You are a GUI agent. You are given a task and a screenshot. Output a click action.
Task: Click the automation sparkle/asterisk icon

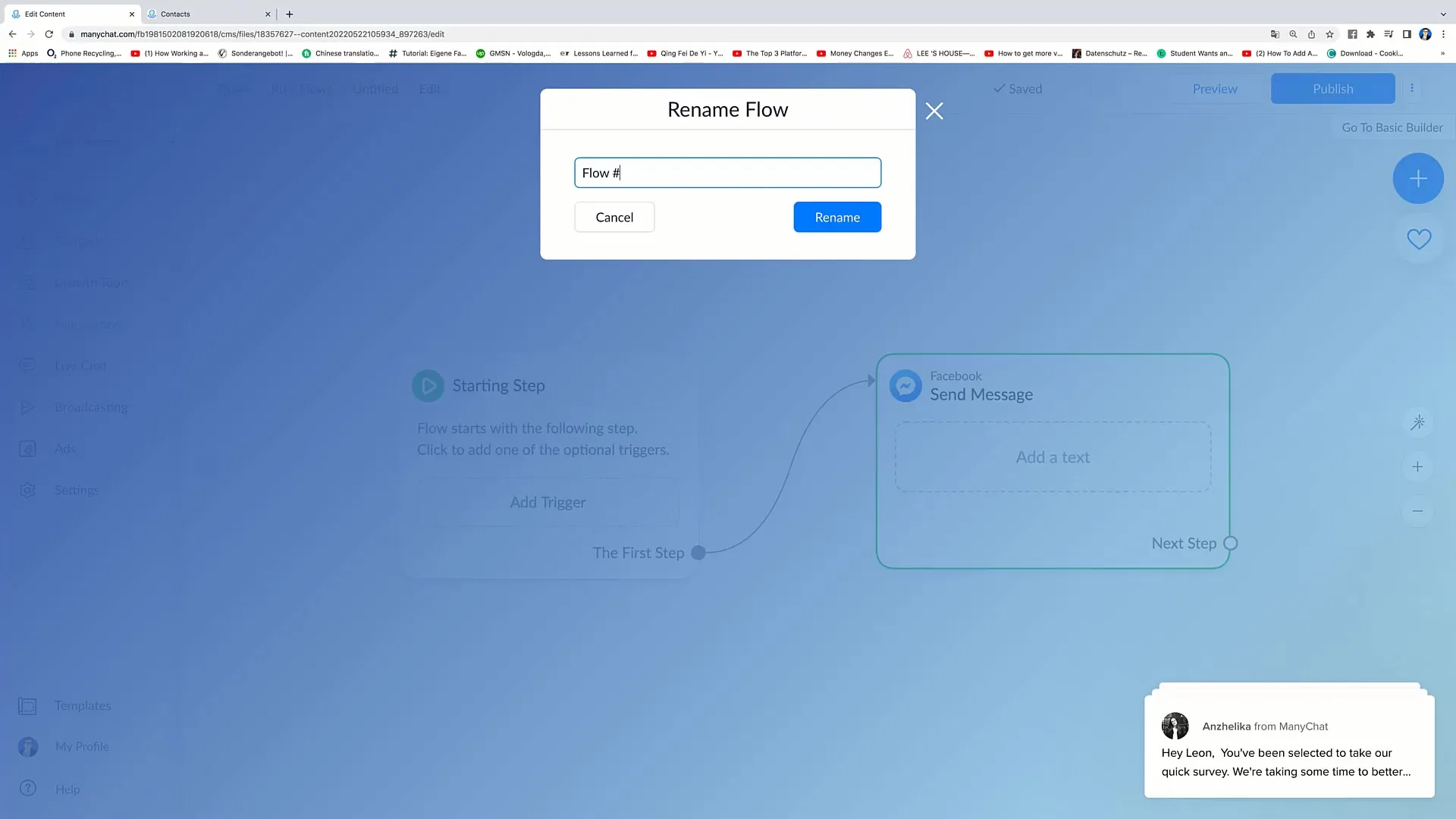pyautogui.click(x=1419, y=422)
